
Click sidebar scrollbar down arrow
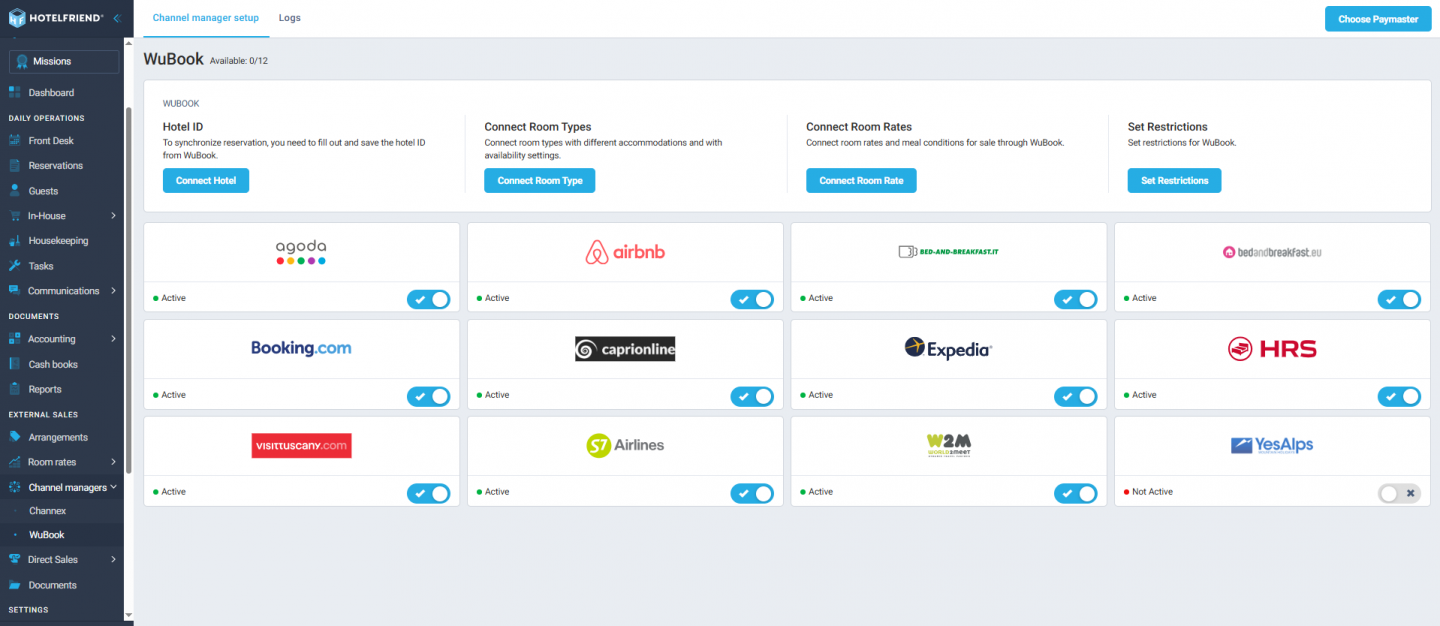click(x=128, y=614)
